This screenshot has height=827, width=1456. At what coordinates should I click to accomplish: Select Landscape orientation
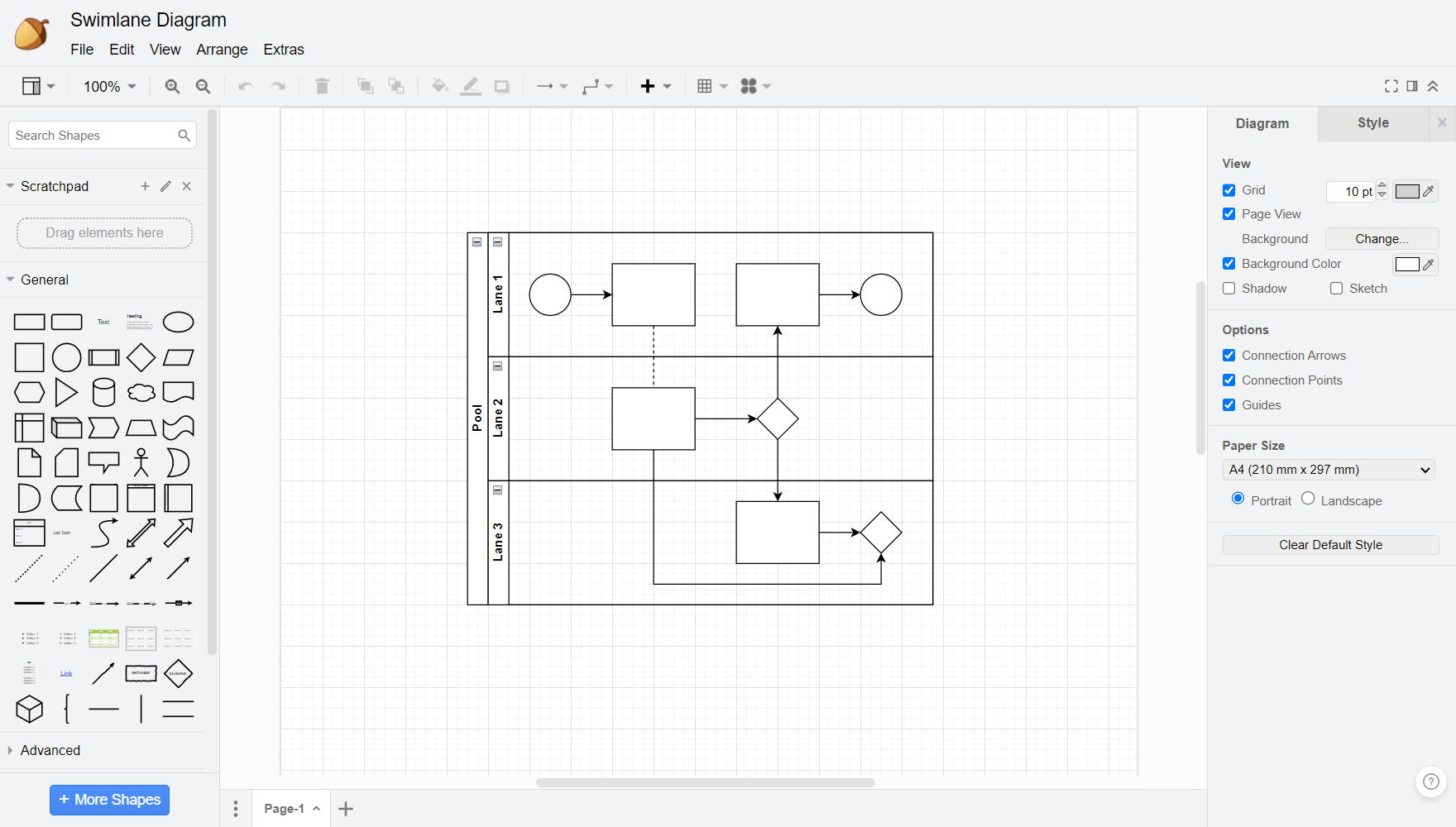pos(1308,499)
